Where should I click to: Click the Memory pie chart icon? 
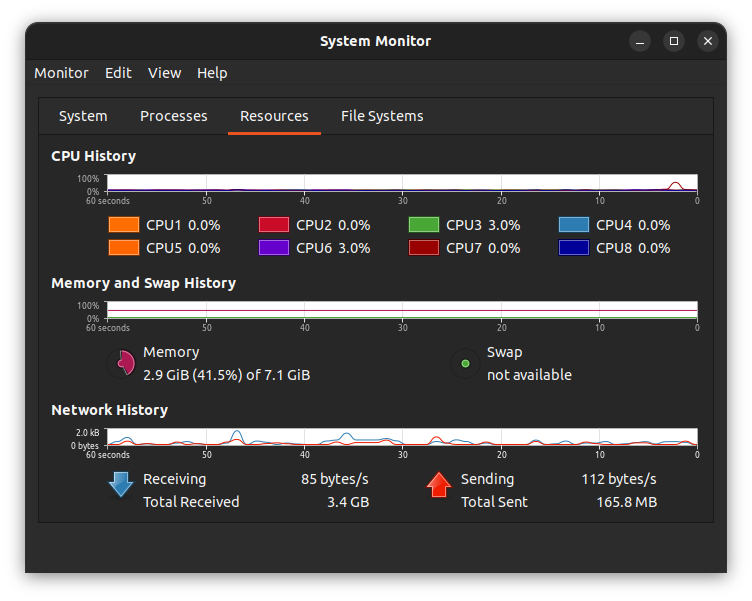122,363
